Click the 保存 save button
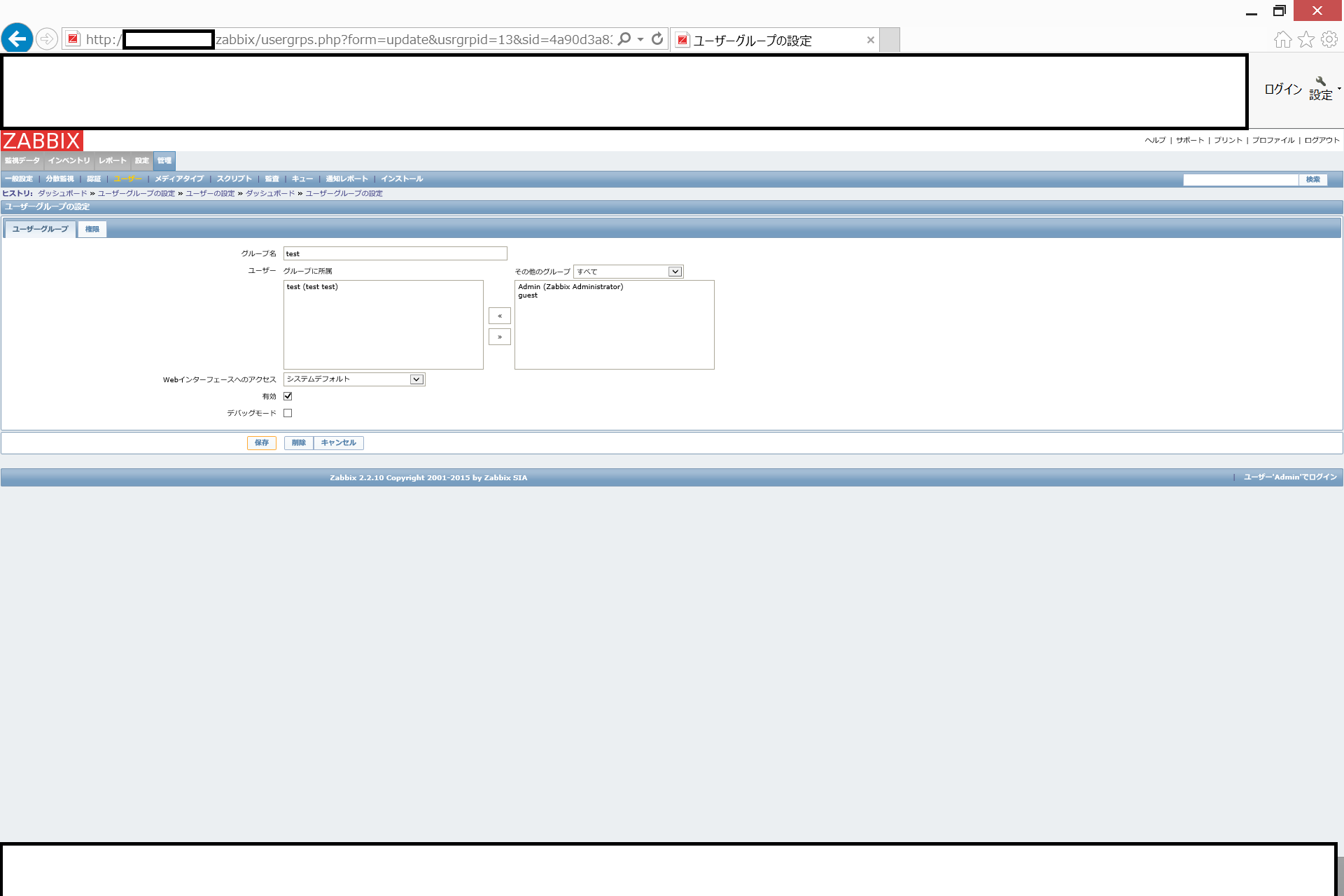This screenshot has width=1344, height=896. 262,443
